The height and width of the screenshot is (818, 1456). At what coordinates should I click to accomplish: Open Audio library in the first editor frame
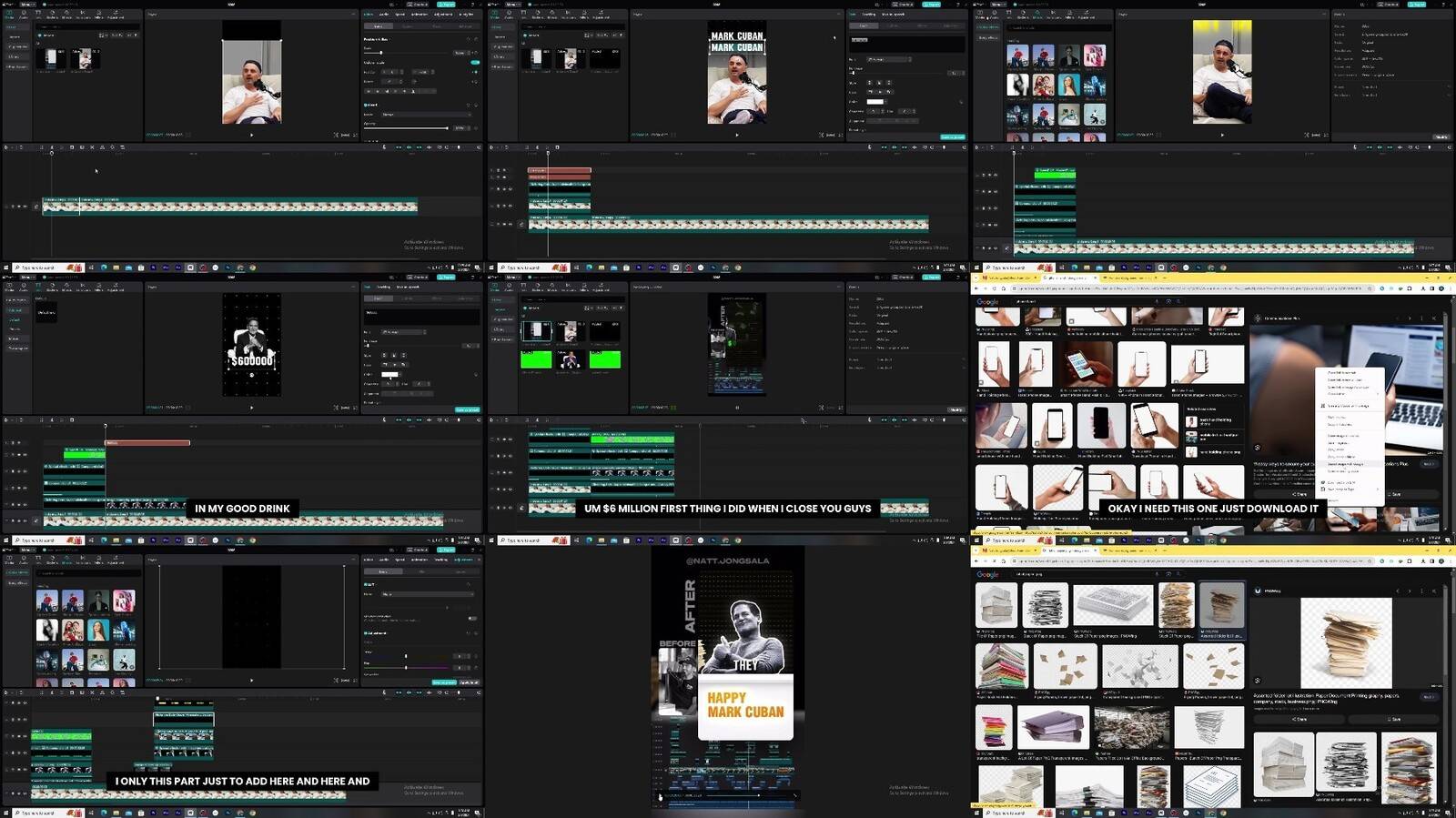pyautogui.click(x=24, y=15)
